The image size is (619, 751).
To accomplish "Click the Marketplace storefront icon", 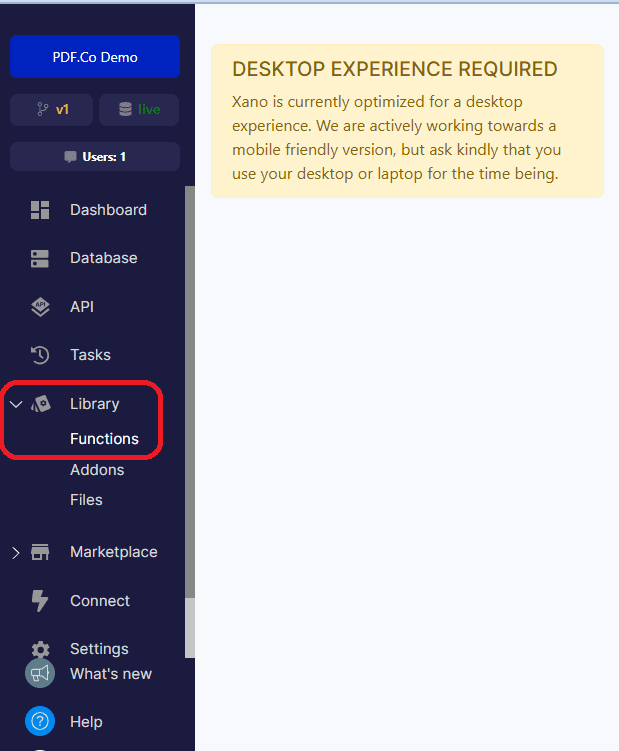I will (x=40, y=552).
